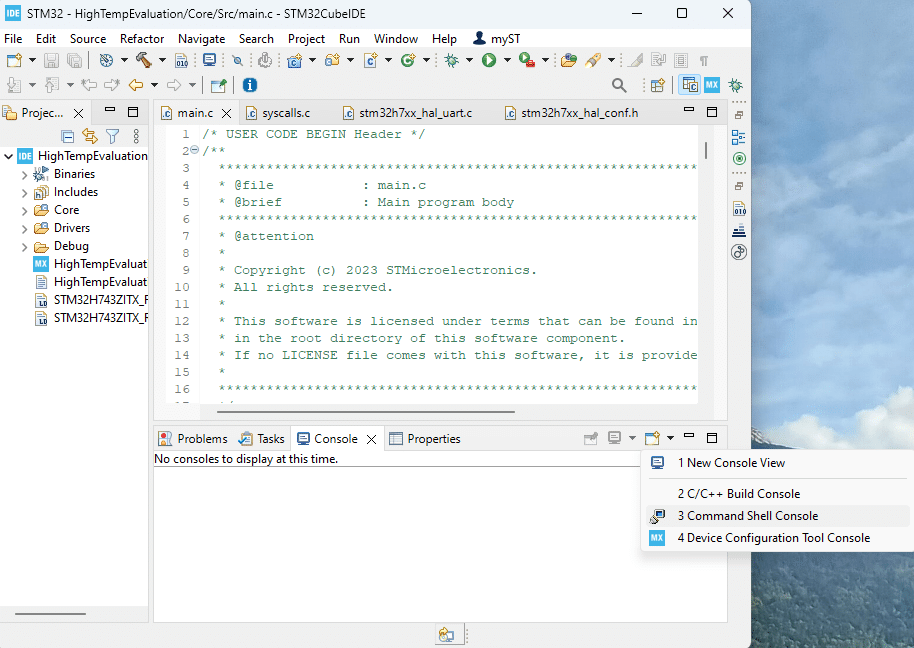Click the New file toolbar icon
The width and height of the screenshot is (914, 648).
14,60
